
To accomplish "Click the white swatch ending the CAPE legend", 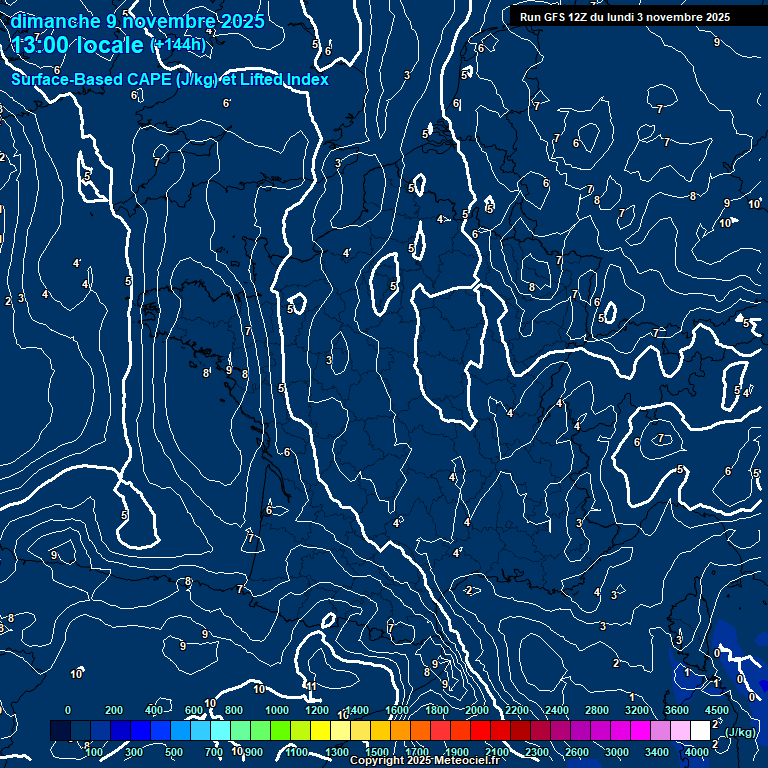I will point(700,730).
